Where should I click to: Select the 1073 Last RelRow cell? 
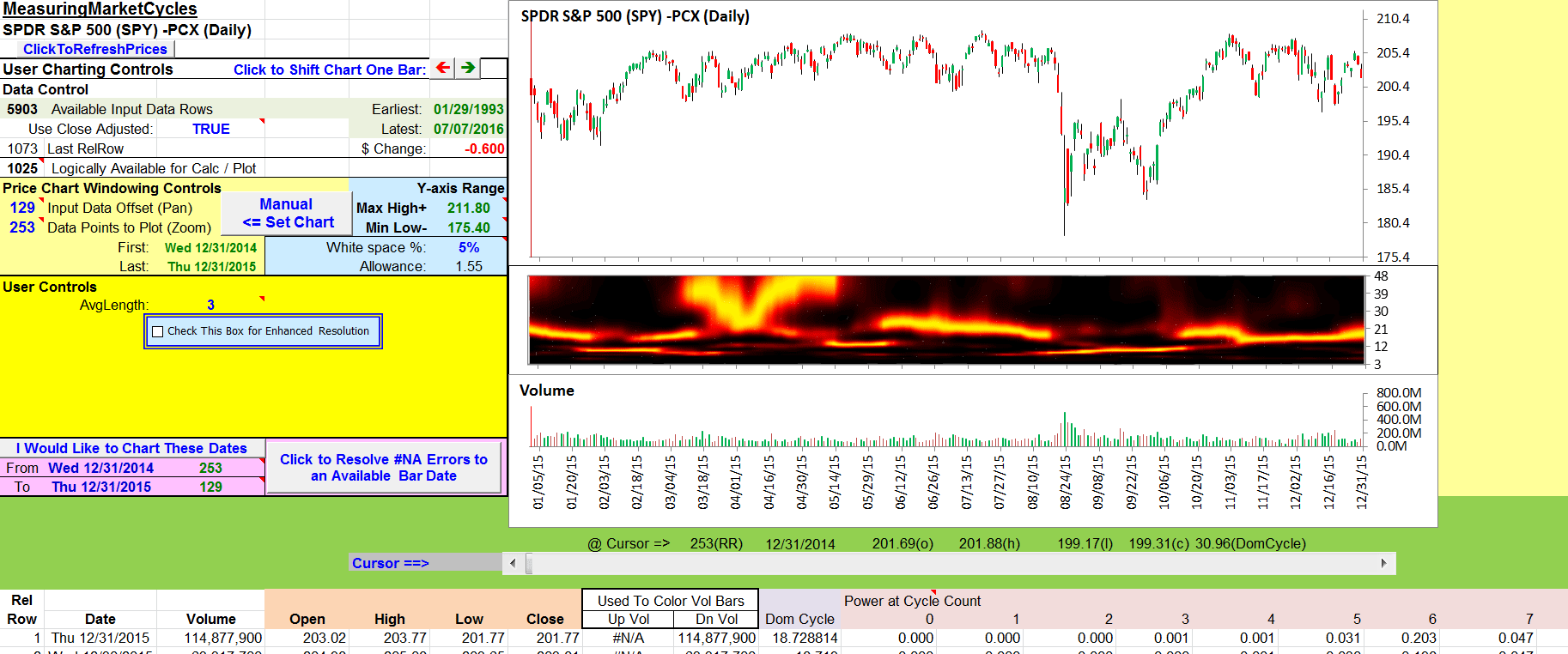22,148
